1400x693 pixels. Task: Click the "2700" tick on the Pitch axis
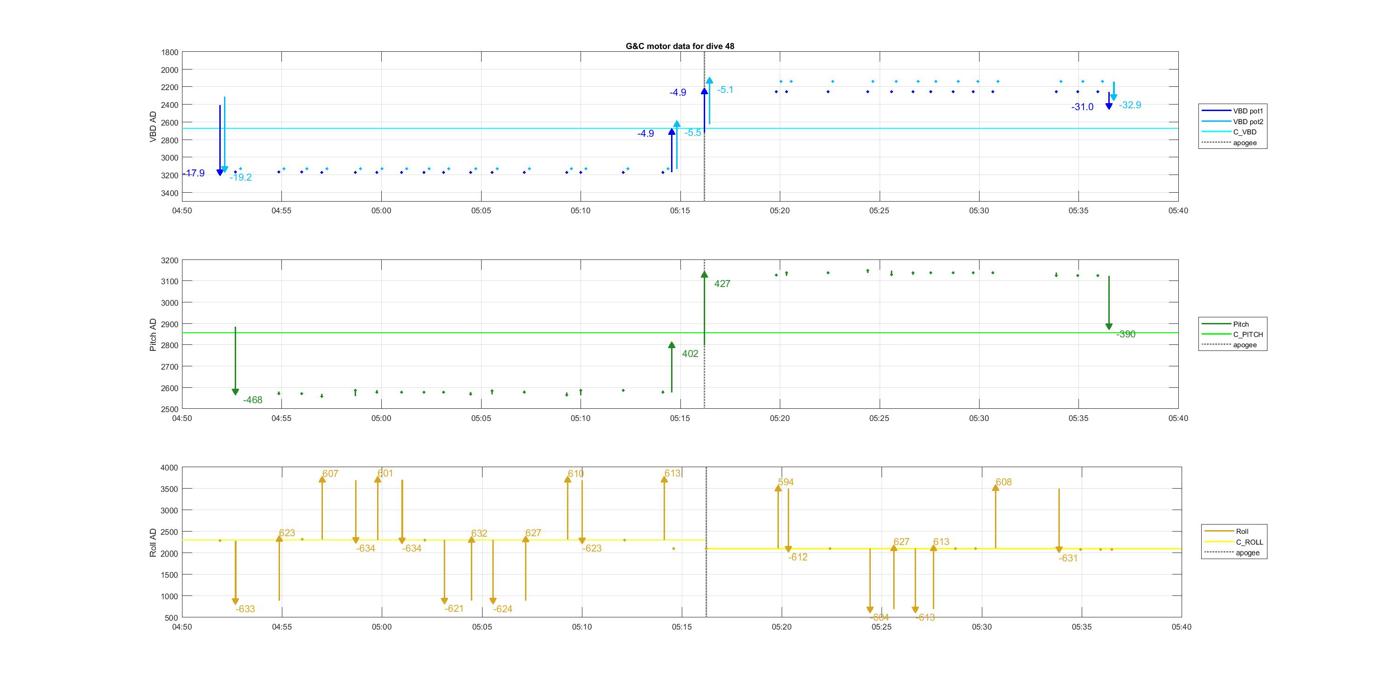point(170,367)
